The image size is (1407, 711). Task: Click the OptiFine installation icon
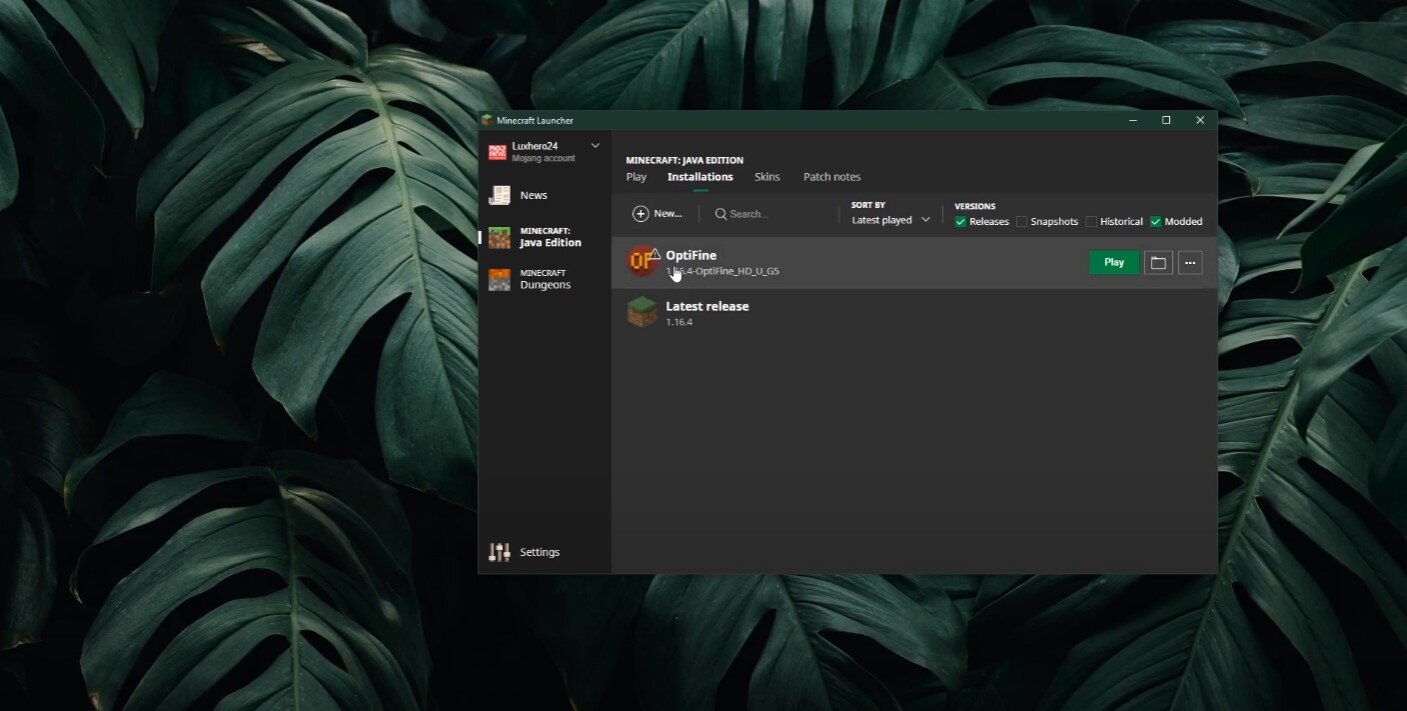coord(641,262)
